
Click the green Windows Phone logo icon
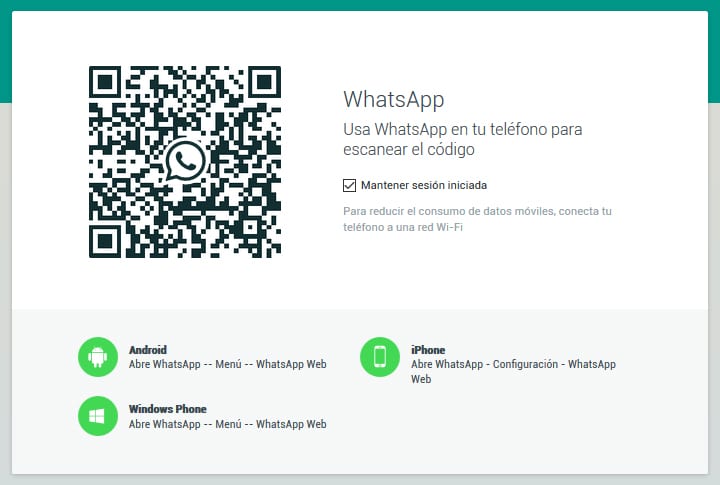pos(98,416)
